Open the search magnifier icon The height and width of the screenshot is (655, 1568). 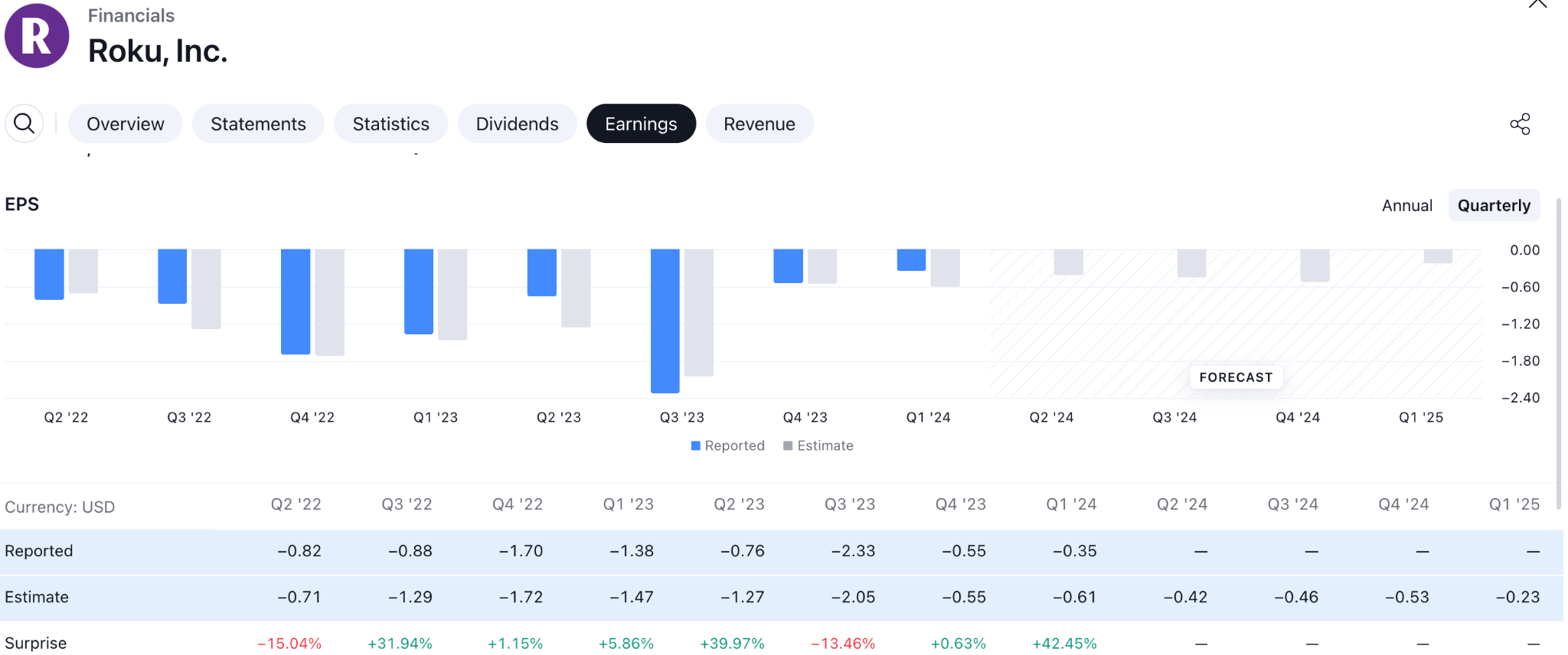[x=24, y=123]
